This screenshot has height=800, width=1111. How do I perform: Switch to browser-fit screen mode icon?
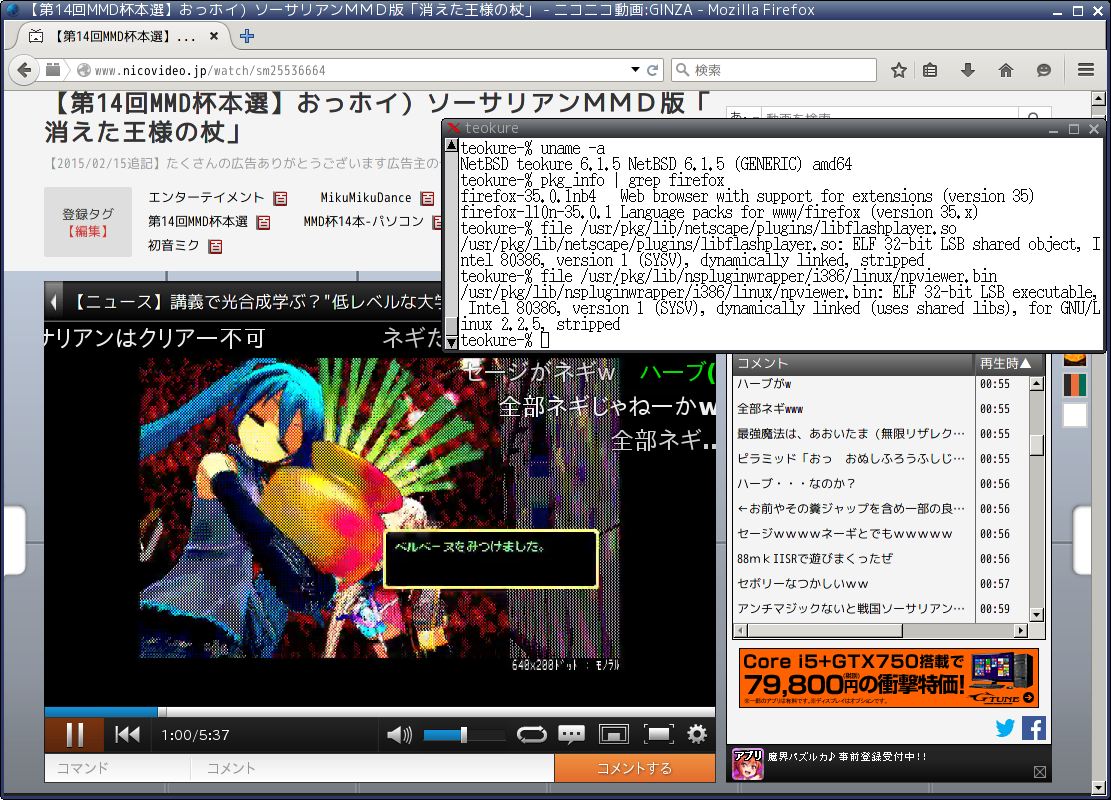(x=614, y=735)
